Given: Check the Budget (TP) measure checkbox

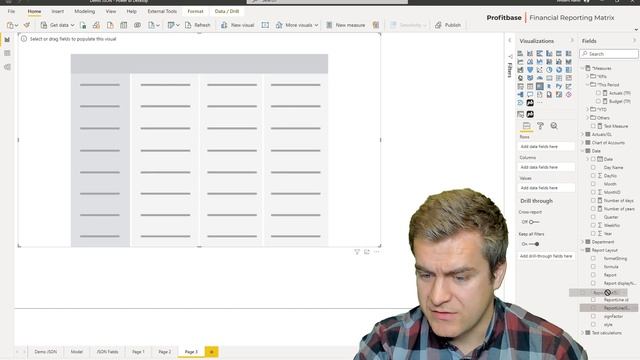Looking at the screenshot, I should (x=598, y=101).
